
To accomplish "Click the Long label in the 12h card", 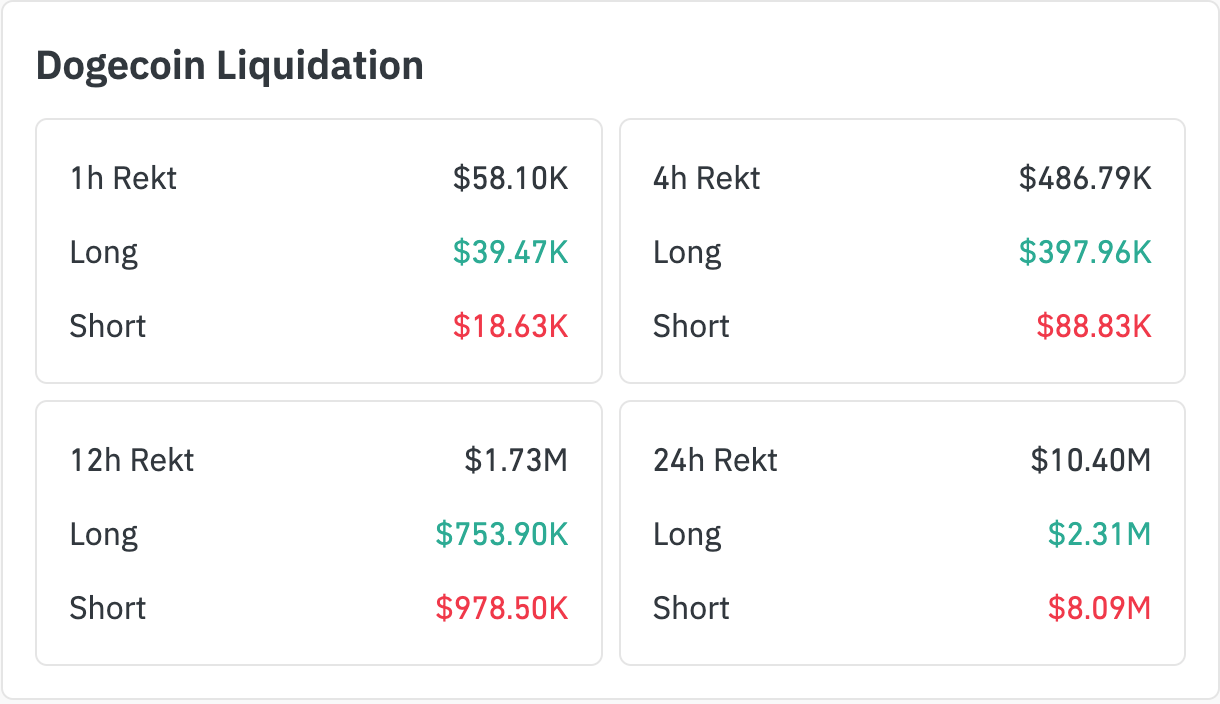I will (x=104, y=535).
